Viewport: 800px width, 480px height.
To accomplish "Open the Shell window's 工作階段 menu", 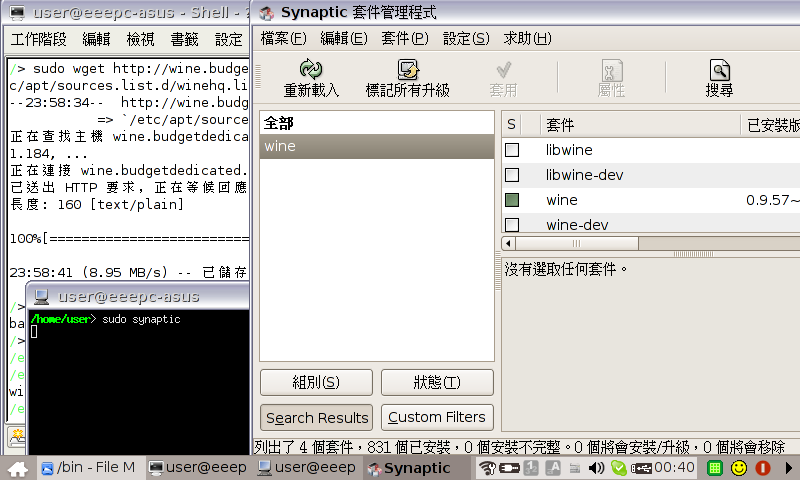I will click(x=39, y=39).
